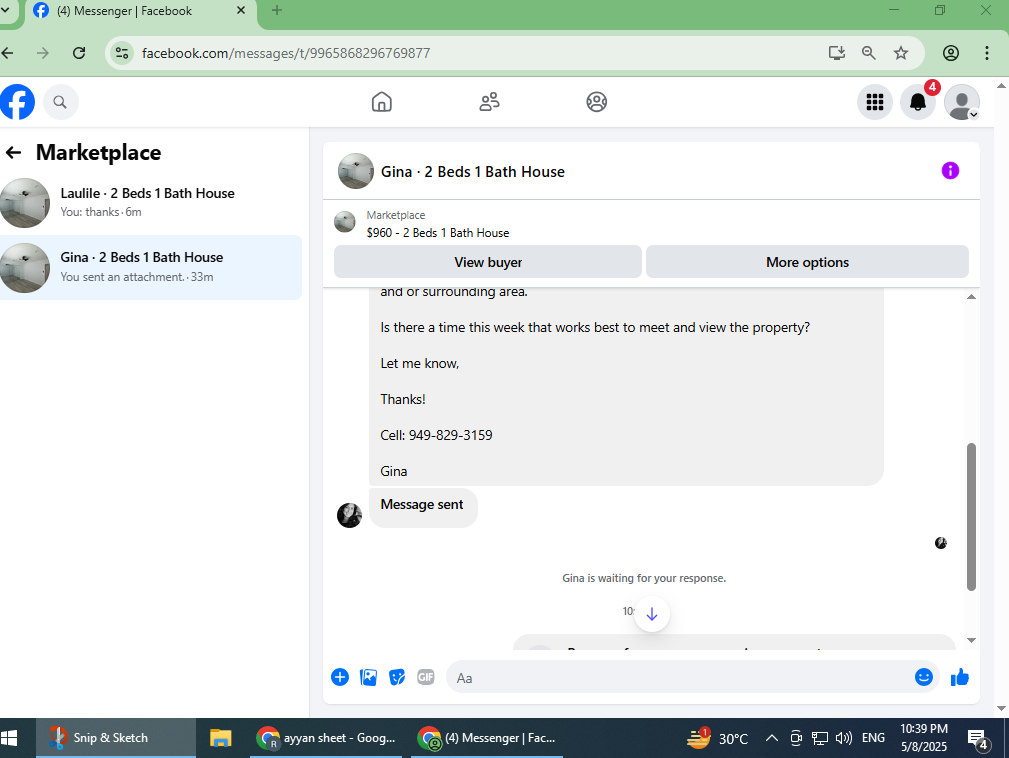Open Chrome profile icon
The image size is (1009, 758).
pos(950,53)
